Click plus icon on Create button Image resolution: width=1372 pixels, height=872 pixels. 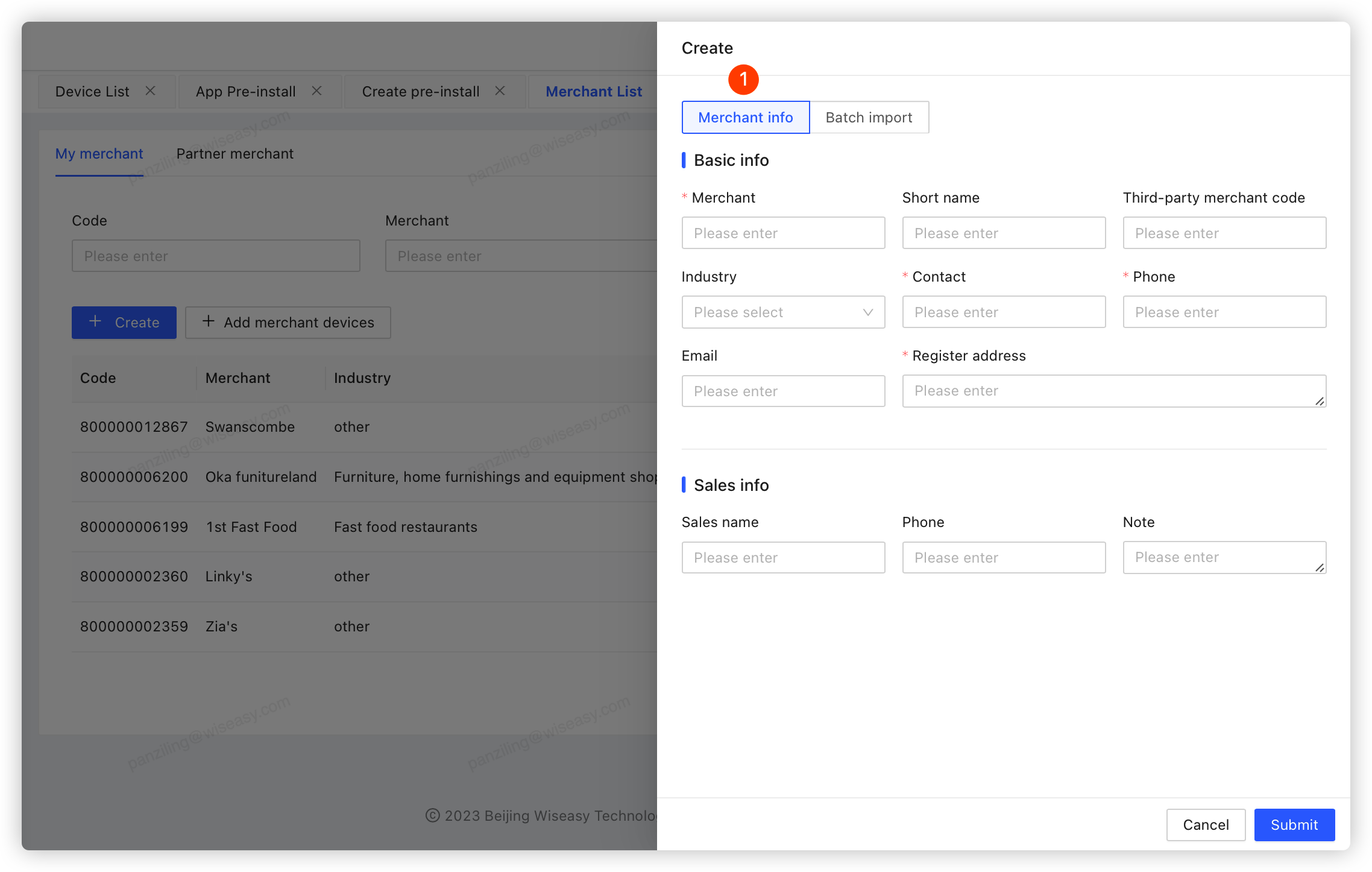click(95, 321)
